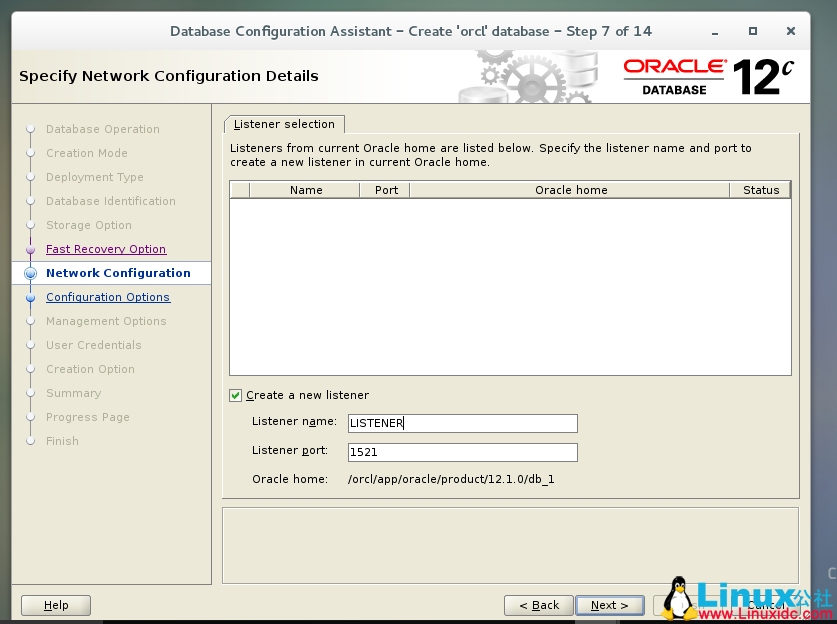
Task: Click inside the Listener port field
Action: click(462, 452)
